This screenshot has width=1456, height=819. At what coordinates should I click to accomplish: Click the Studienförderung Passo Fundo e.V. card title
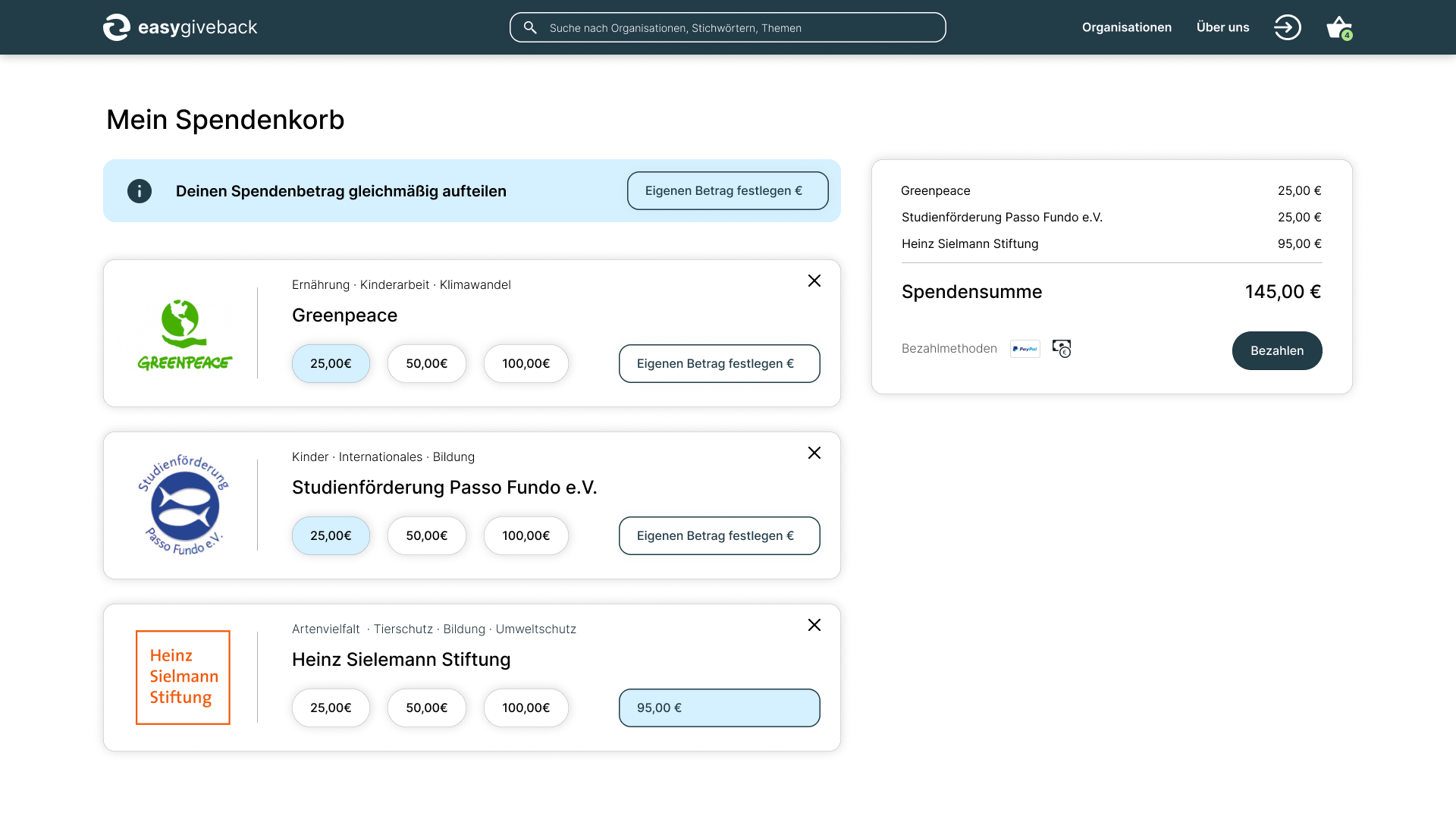click(444, 488)
